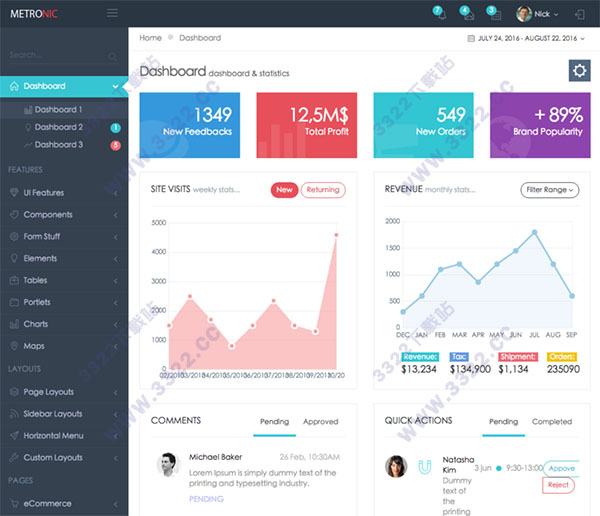The image size is (600, 516).
Task: Open the date range picker dropdown
Action: tap(526, 38)
